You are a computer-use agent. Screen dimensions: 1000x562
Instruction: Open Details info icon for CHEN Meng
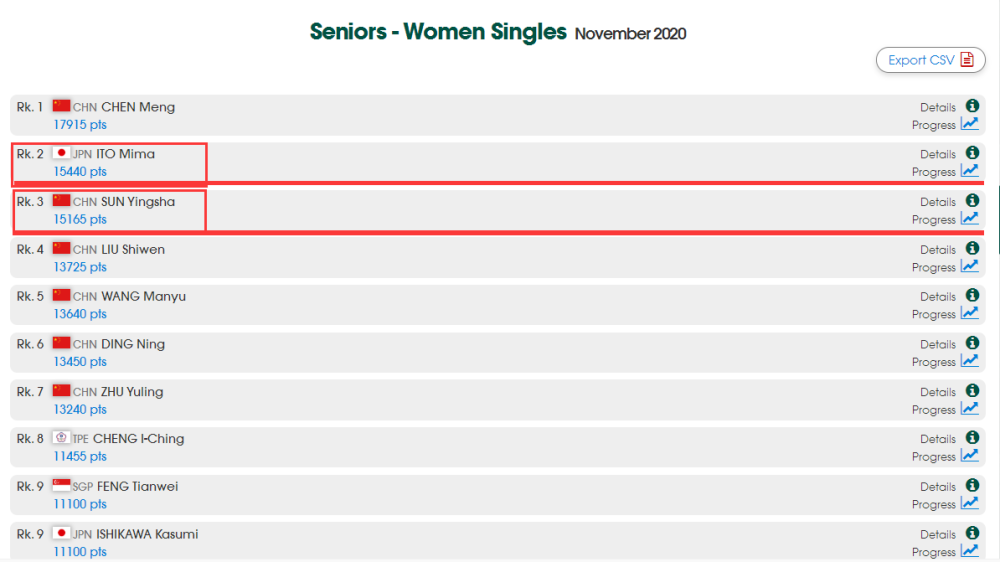[x=972, y=106]
